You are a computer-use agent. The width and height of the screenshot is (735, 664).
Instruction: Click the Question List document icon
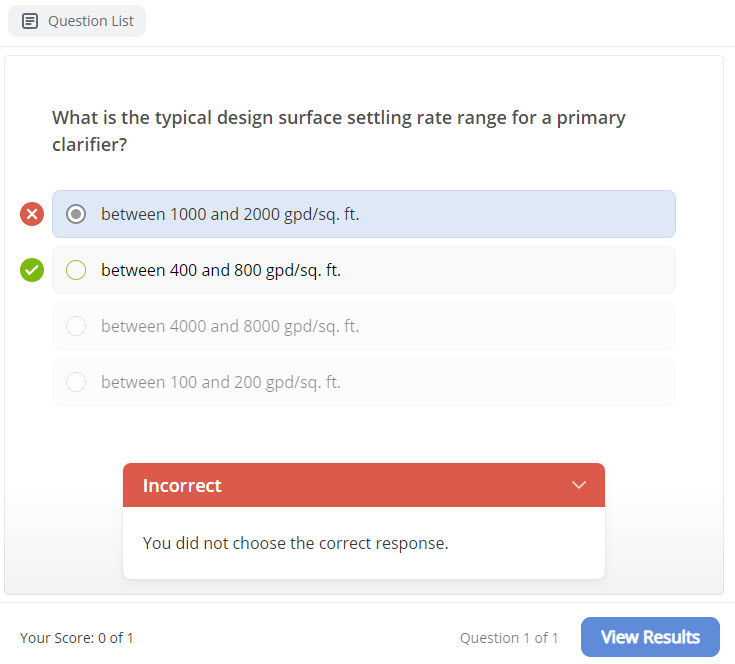30,21
